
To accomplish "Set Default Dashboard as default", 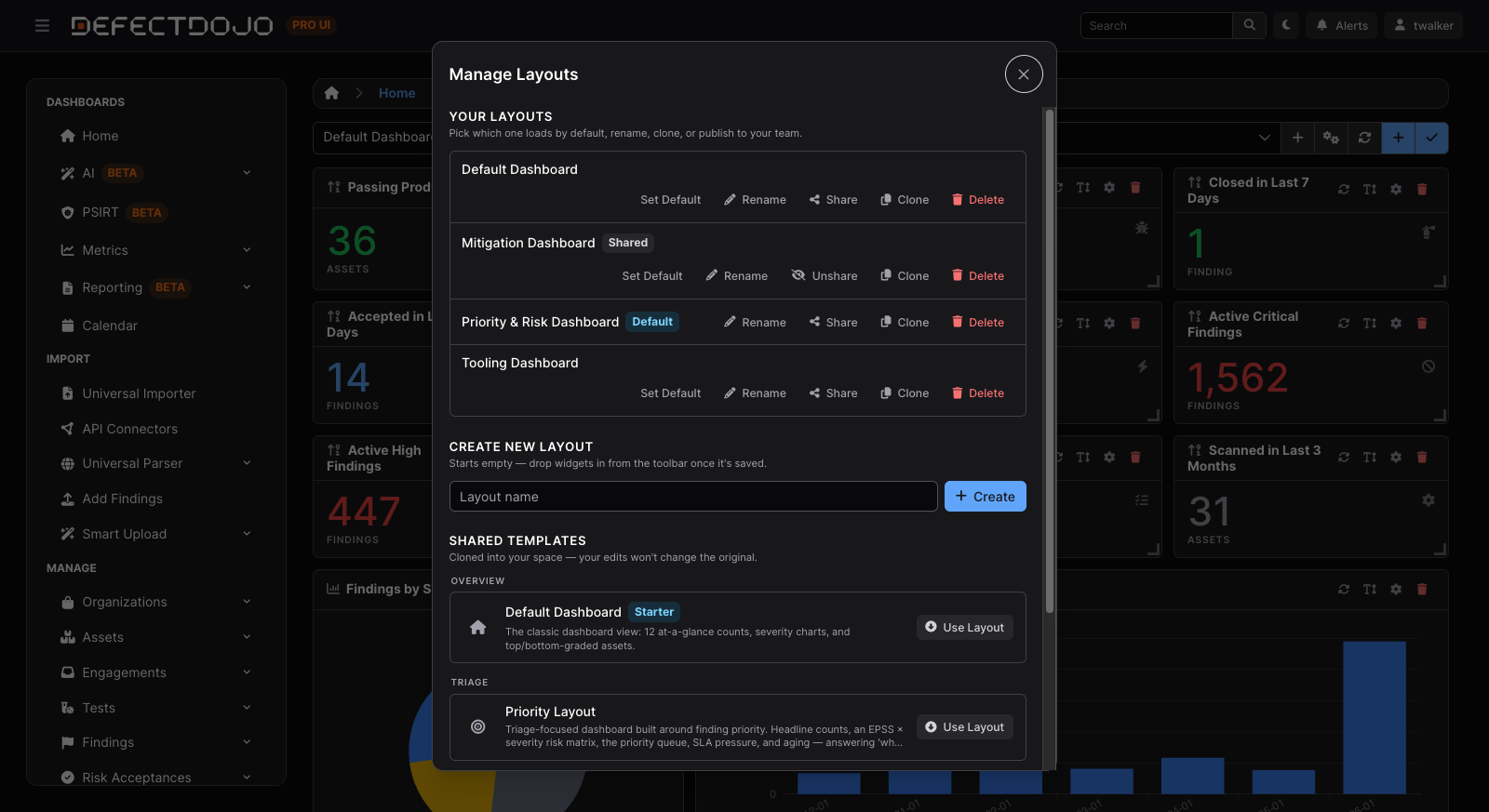I will [670, 200].
